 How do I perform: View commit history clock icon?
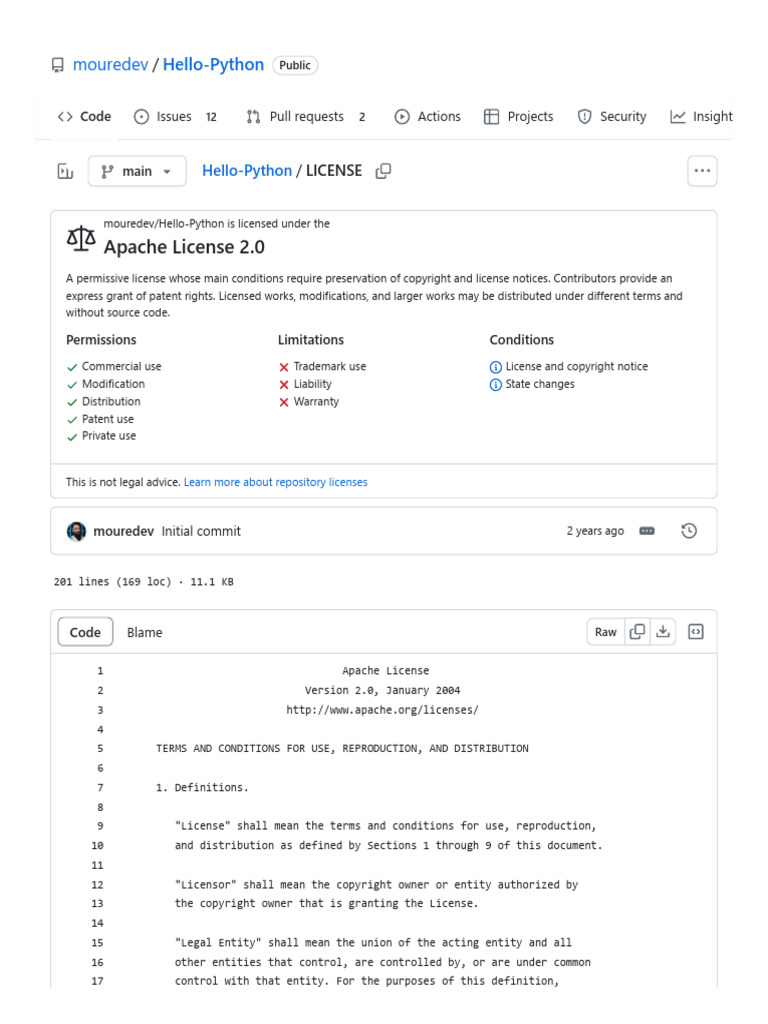pyautogui.click(x=689, y=531)
